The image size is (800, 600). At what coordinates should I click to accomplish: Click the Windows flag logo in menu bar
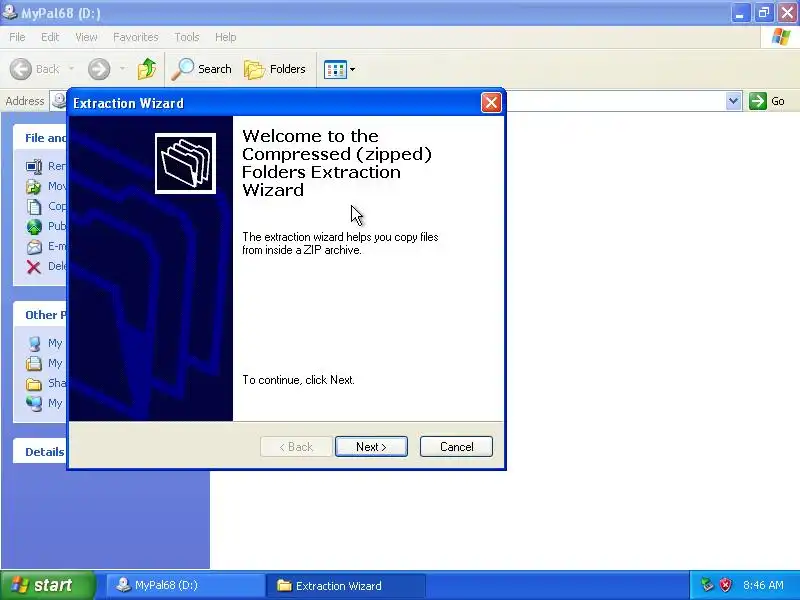(781, 37)
